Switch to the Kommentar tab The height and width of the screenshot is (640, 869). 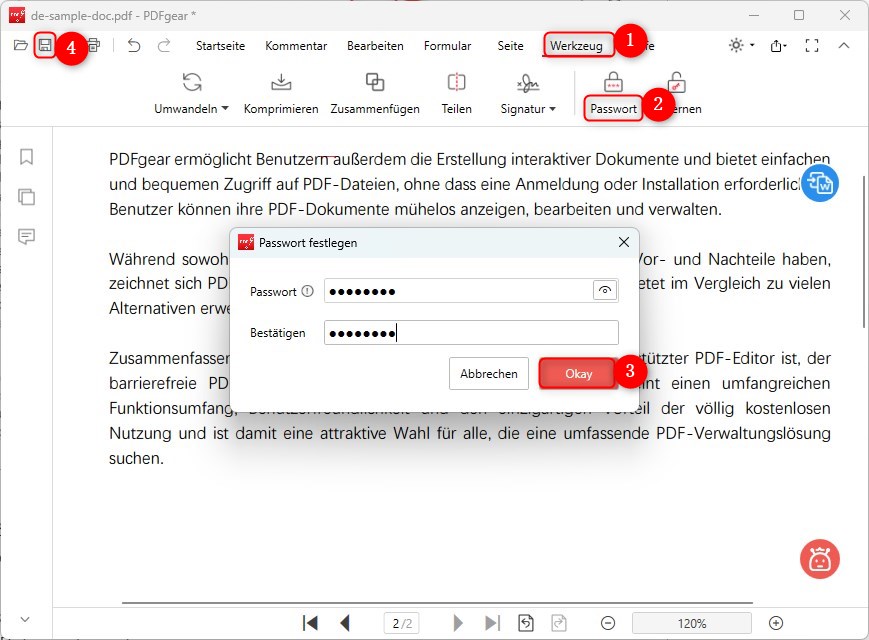coord(296,46)
